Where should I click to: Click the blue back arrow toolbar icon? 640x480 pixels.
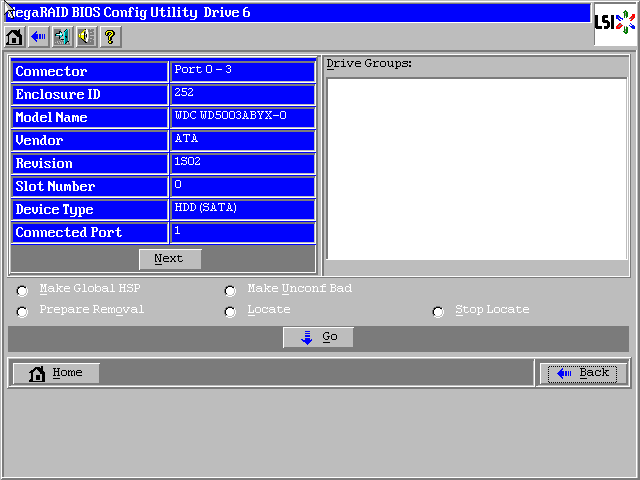[39, 37]
